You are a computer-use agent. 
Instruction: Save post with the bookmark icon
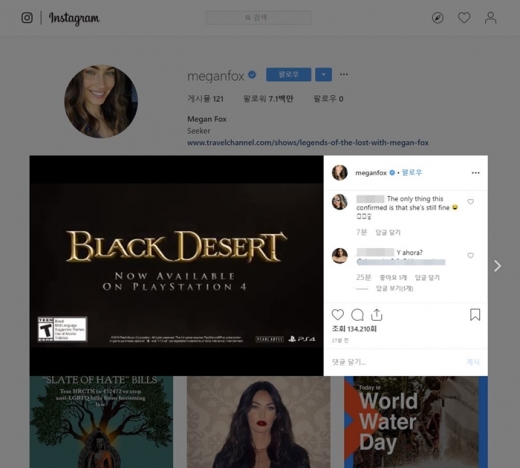475,315
